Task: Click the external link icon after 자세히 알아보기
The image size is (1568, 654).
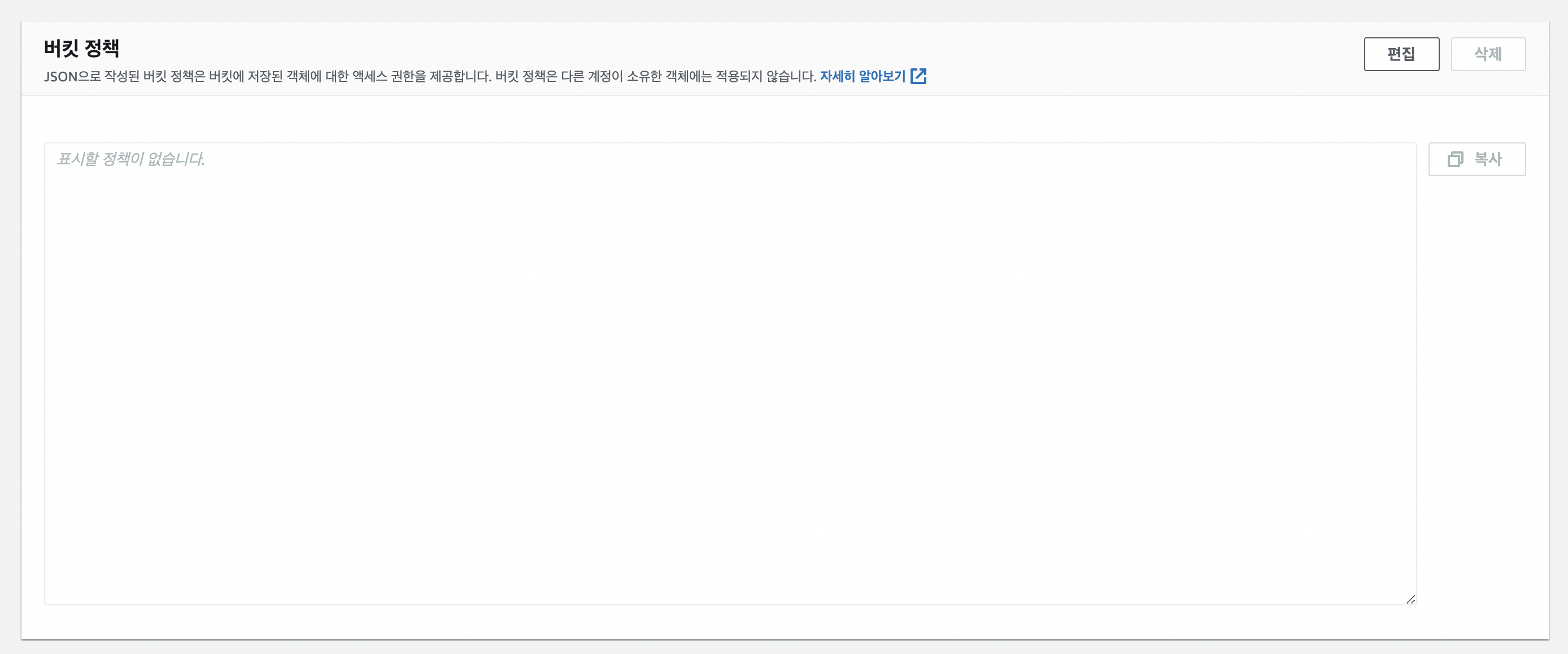Action: coord(918,76)
